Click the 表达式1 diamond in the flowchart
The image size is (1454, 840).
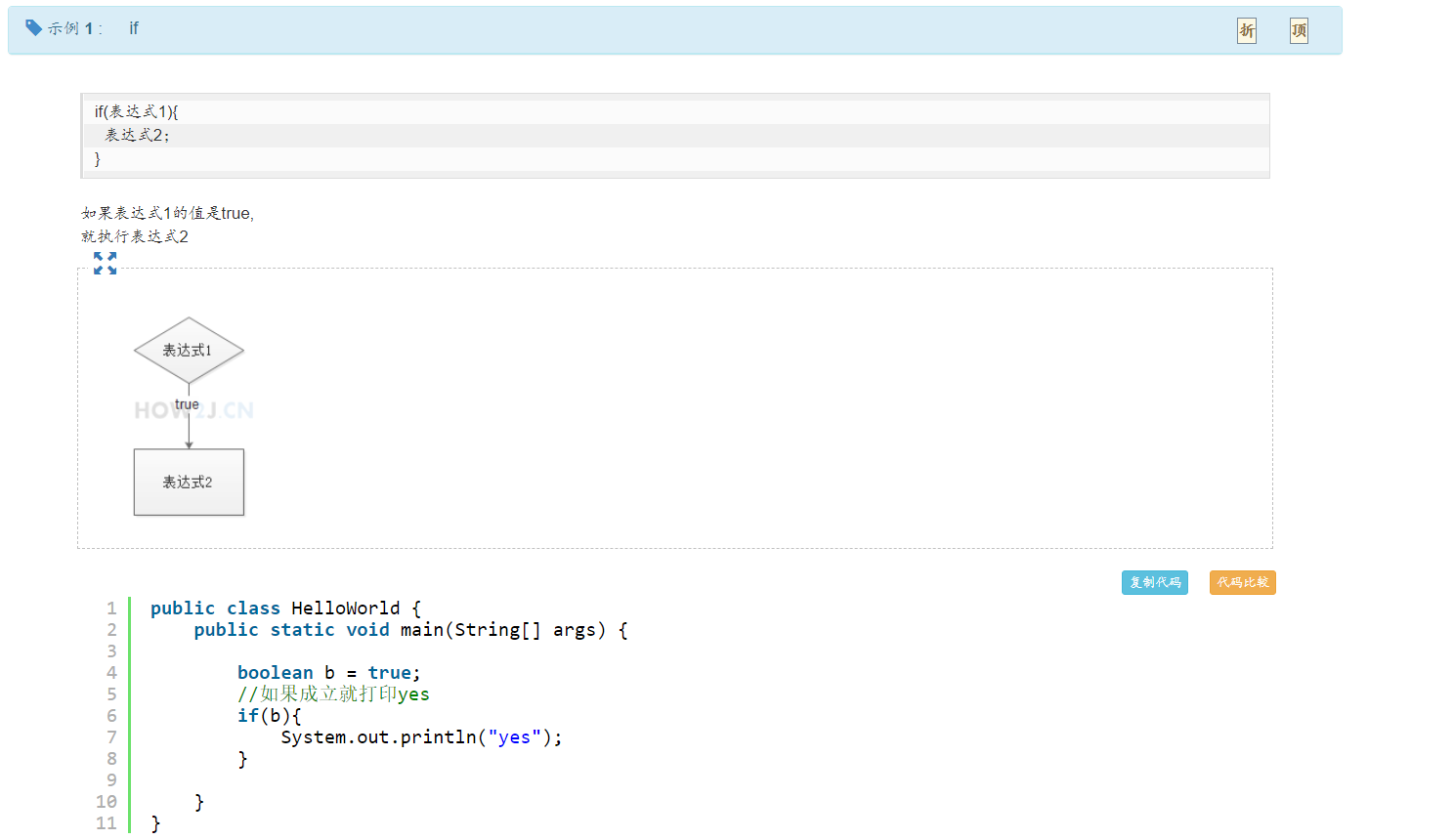tap(189, 350)
